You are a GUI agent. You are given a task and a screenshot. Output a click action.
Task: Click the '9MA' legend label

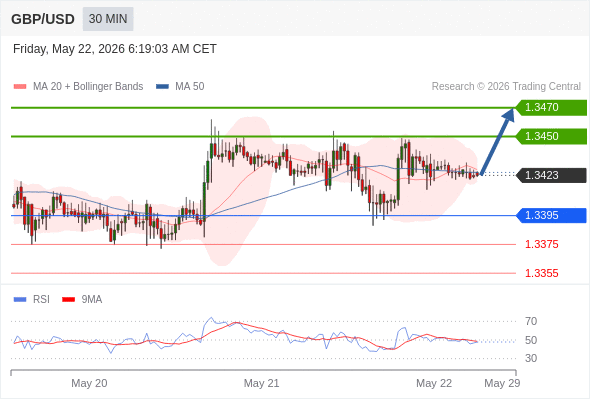point(92,300)
